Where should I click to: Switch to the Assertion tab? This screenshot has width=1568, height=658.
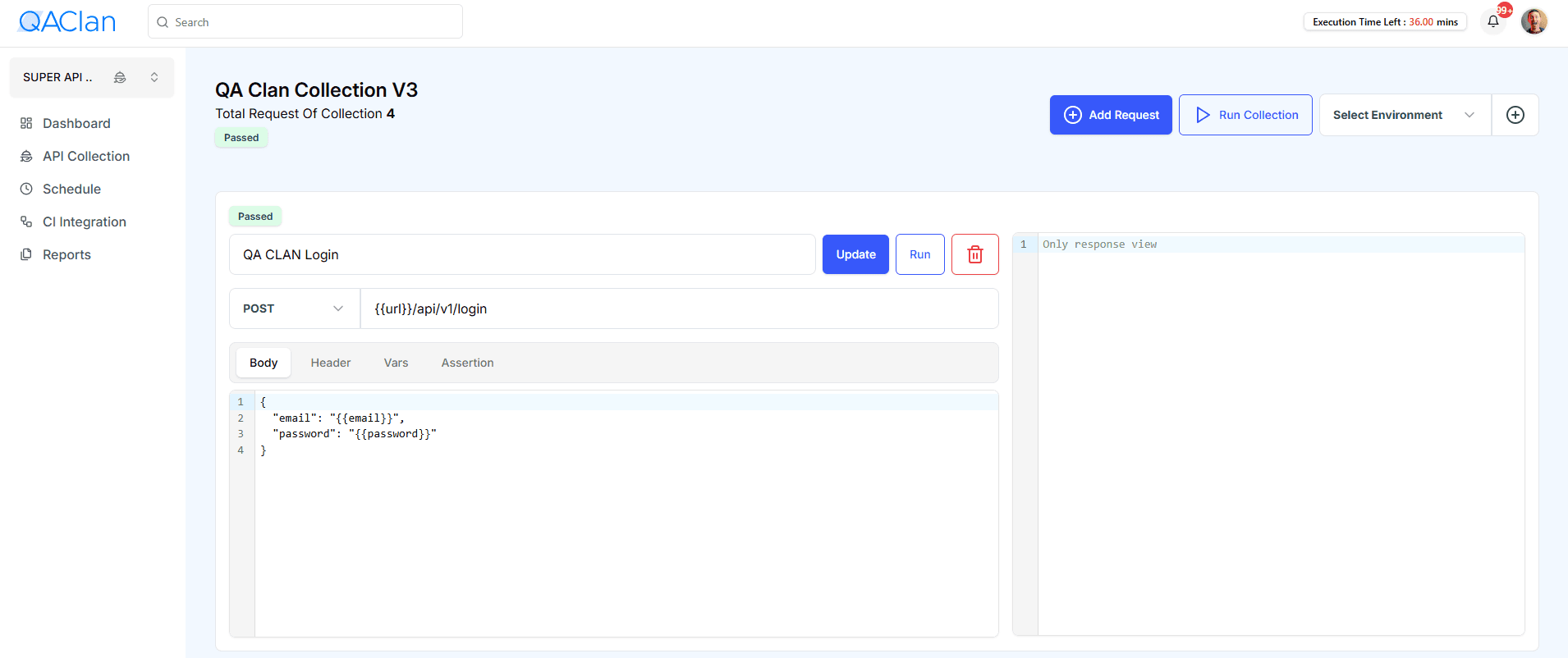pyautogui.click(x=468, y=363)
